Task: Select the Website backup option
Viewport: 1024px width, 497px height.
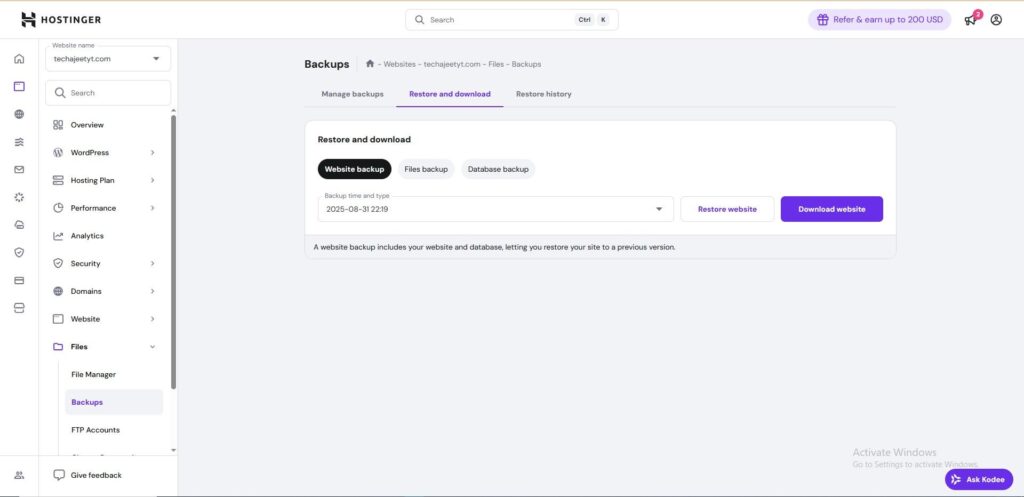Action: tap(354, 169)
